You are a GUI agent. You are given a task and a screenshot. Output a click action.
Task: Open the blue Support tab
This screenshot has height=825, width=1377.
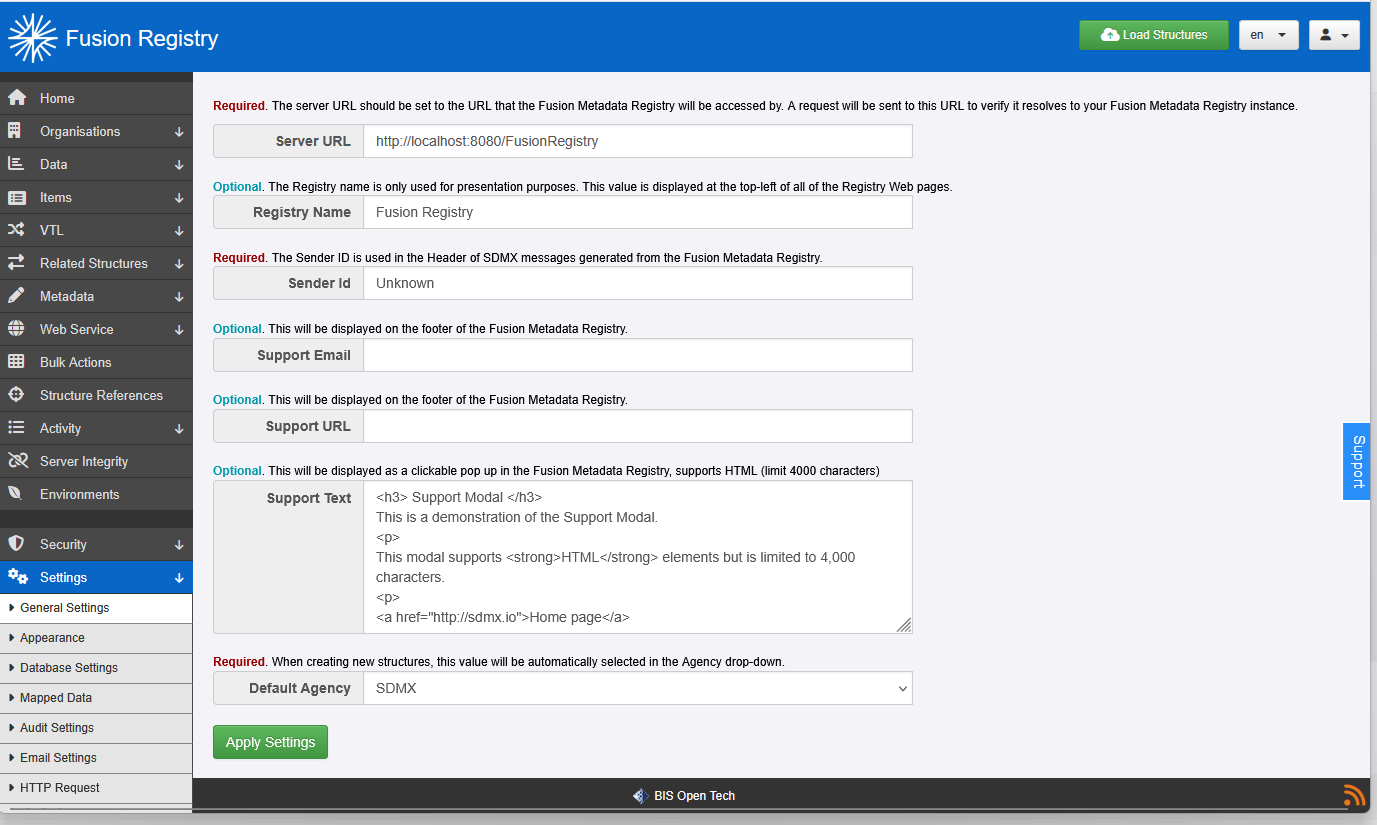tap(1356, 461)
